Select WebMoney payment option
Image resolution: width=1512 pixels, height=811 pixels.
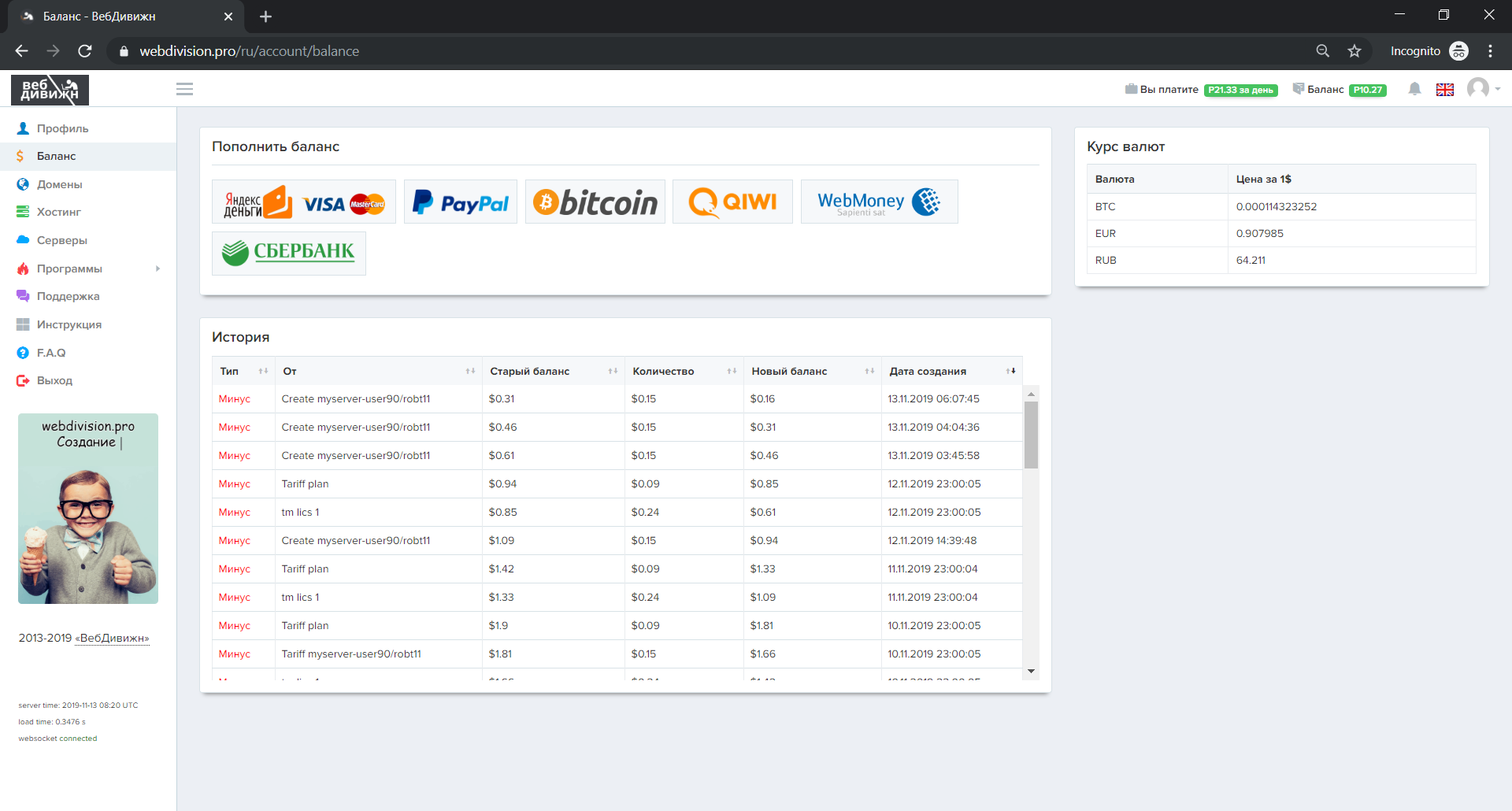click(879, 202)
